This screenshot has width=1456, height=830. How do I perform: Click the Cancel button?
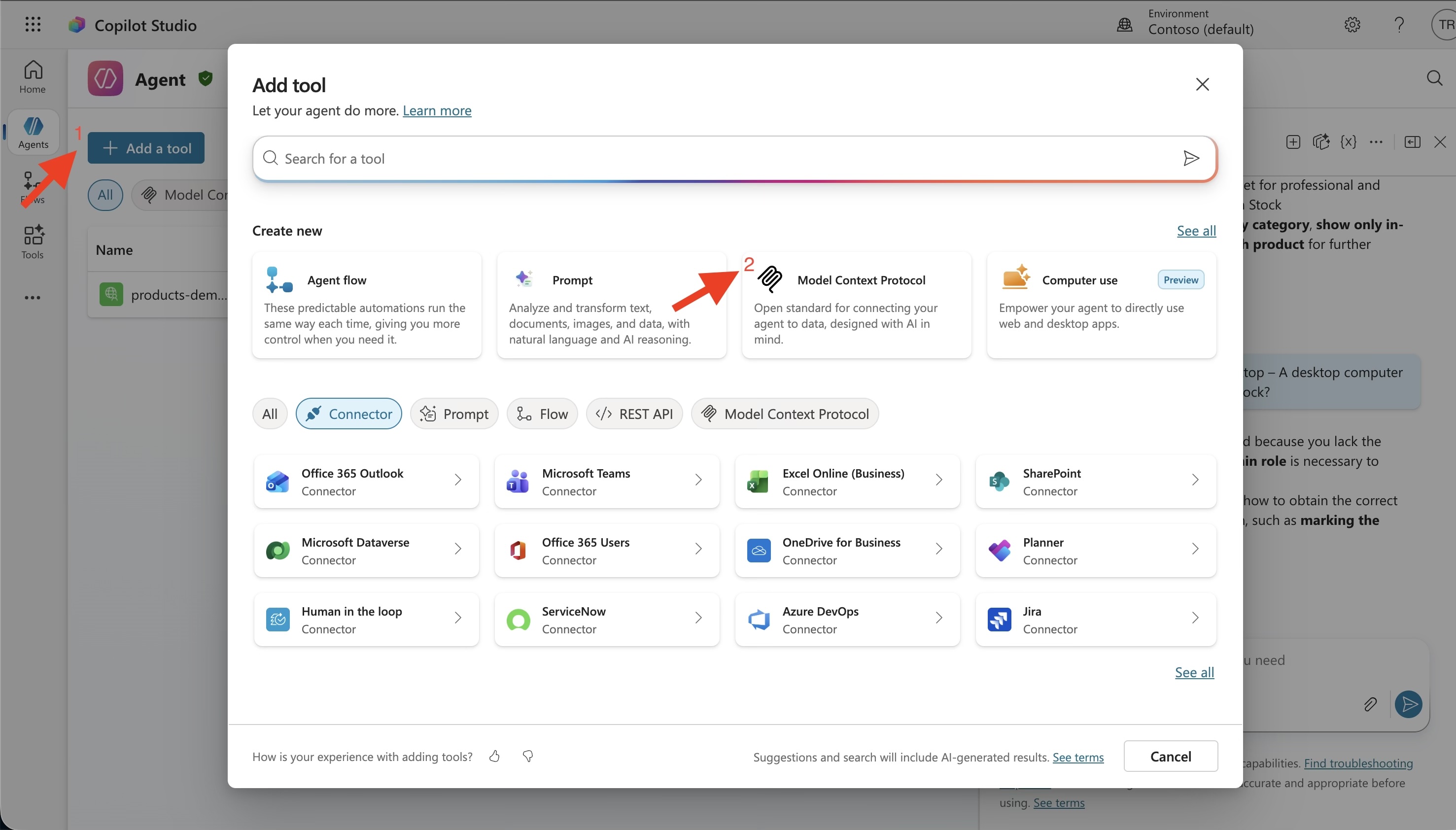tap(1171, 756)
